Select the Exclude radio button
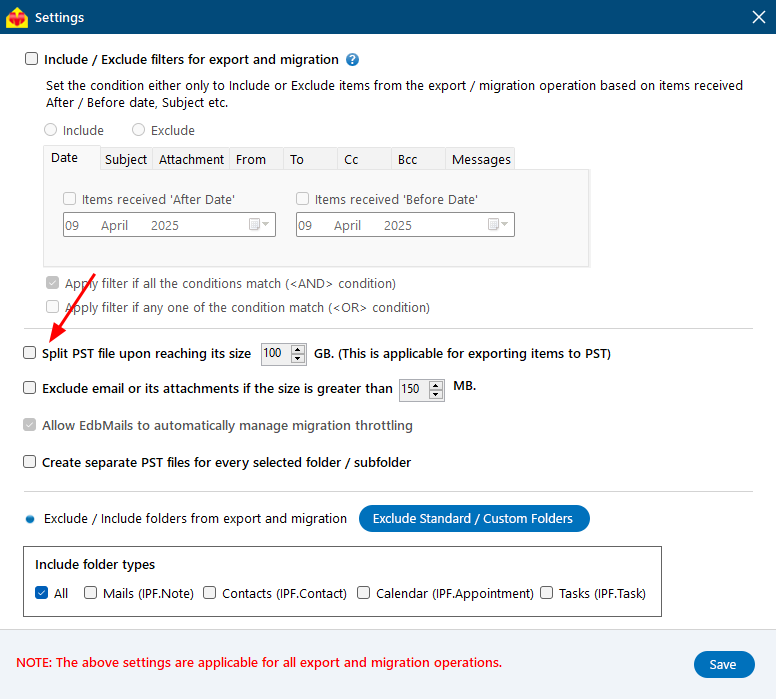Image resolution: width=776 pixels, height=699 pixels. coord(139,130)
